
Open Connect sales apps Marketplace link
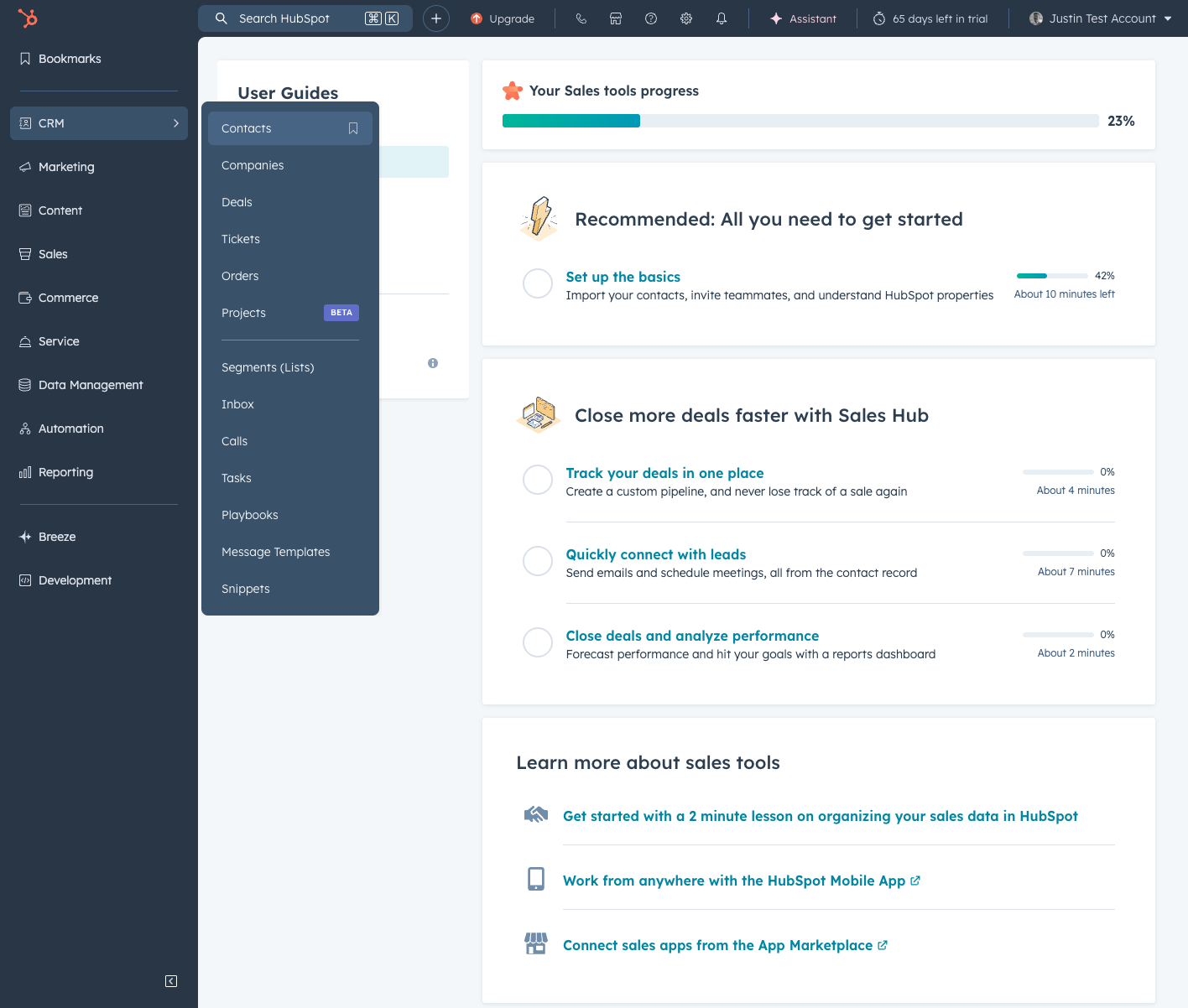(x=725, y=945)
